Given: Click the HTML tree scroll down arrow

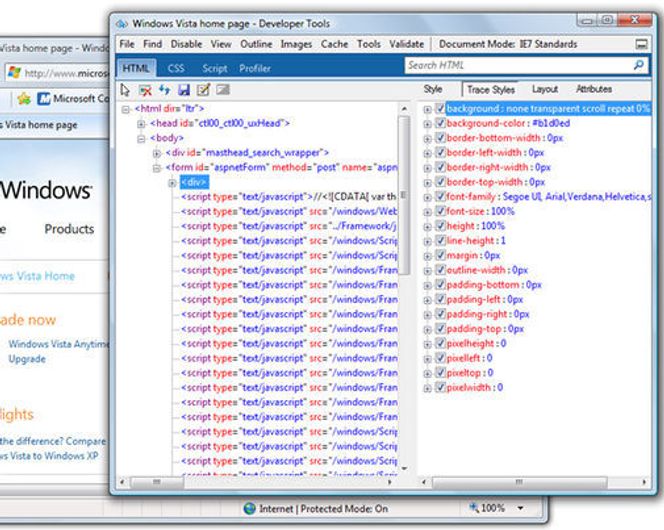Looking at the screenshot, I should click(x=404, y=468).
